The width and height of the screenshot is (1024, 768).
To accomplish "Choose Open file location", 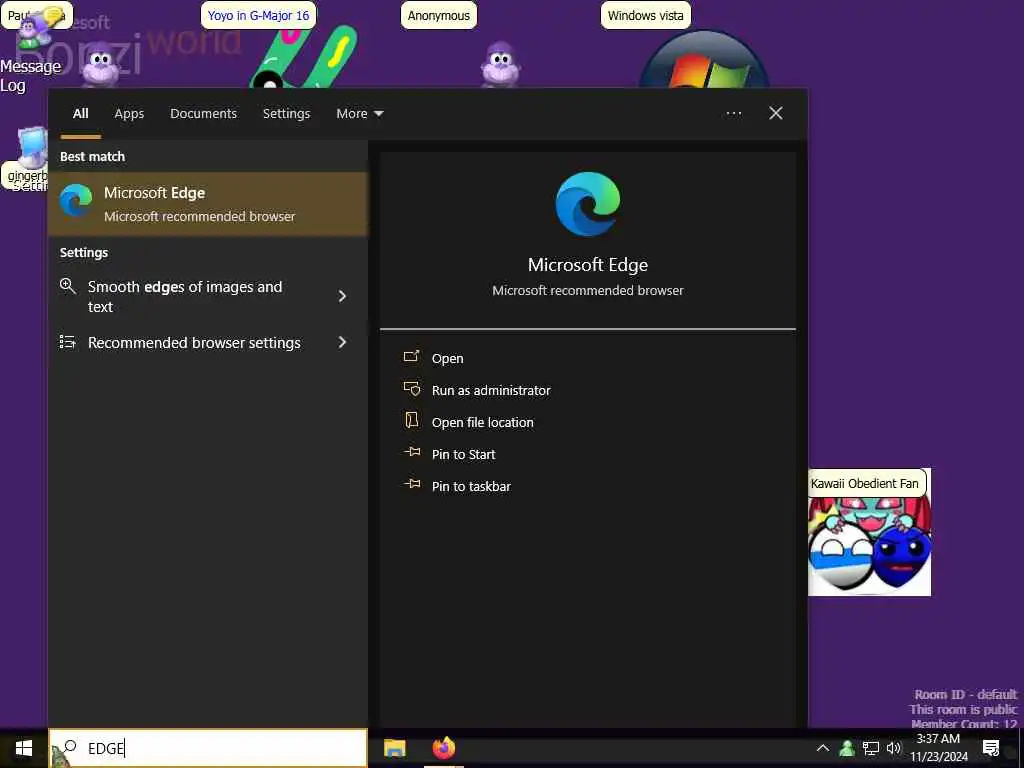I will 483,423.
